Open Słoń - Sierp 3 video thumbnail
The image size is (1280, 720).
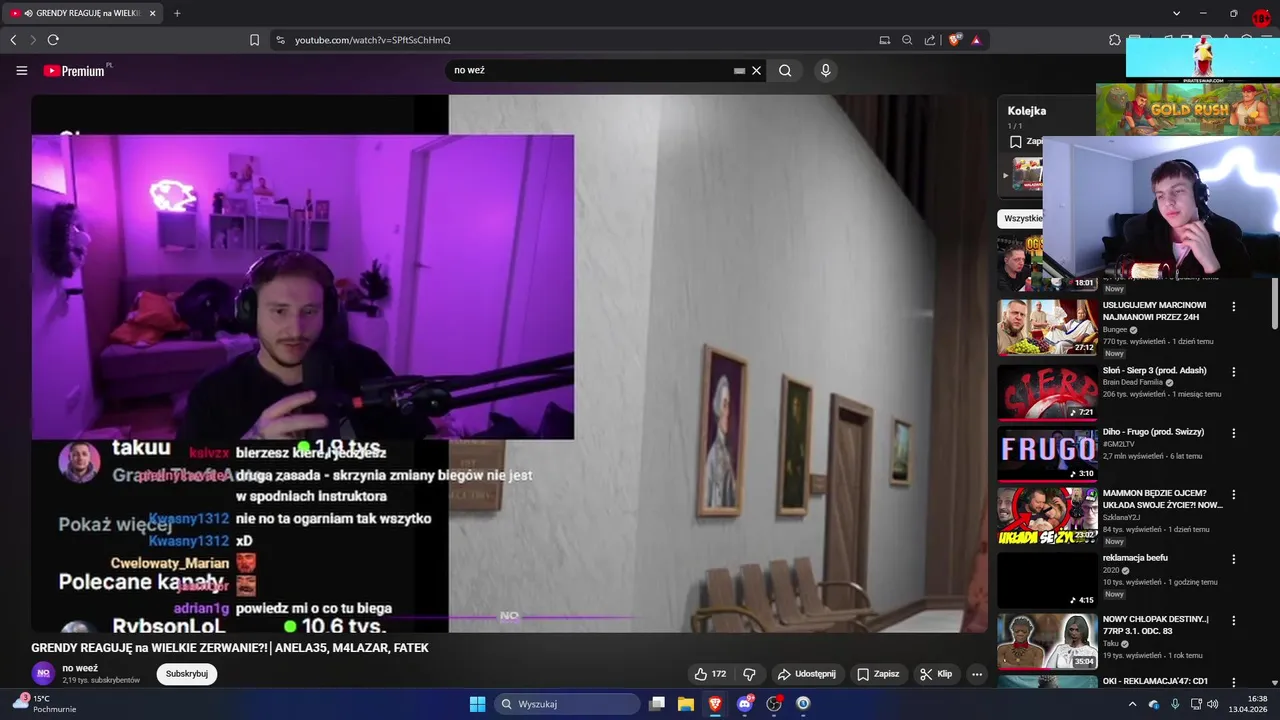[x=1047, y=392]
